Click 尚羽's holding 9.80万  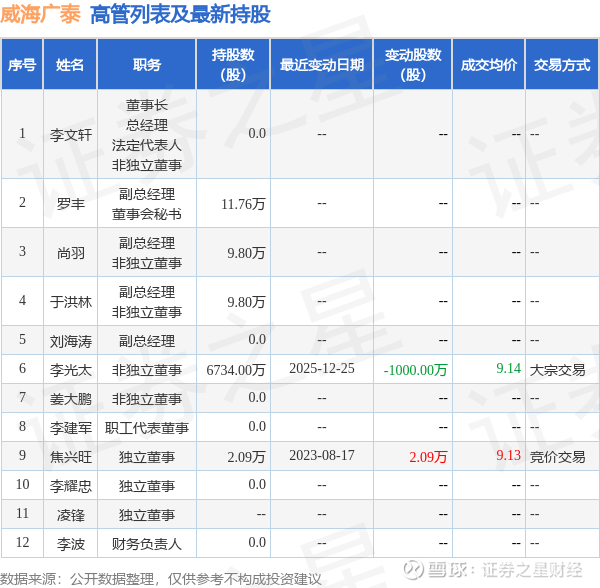(246, 252)
